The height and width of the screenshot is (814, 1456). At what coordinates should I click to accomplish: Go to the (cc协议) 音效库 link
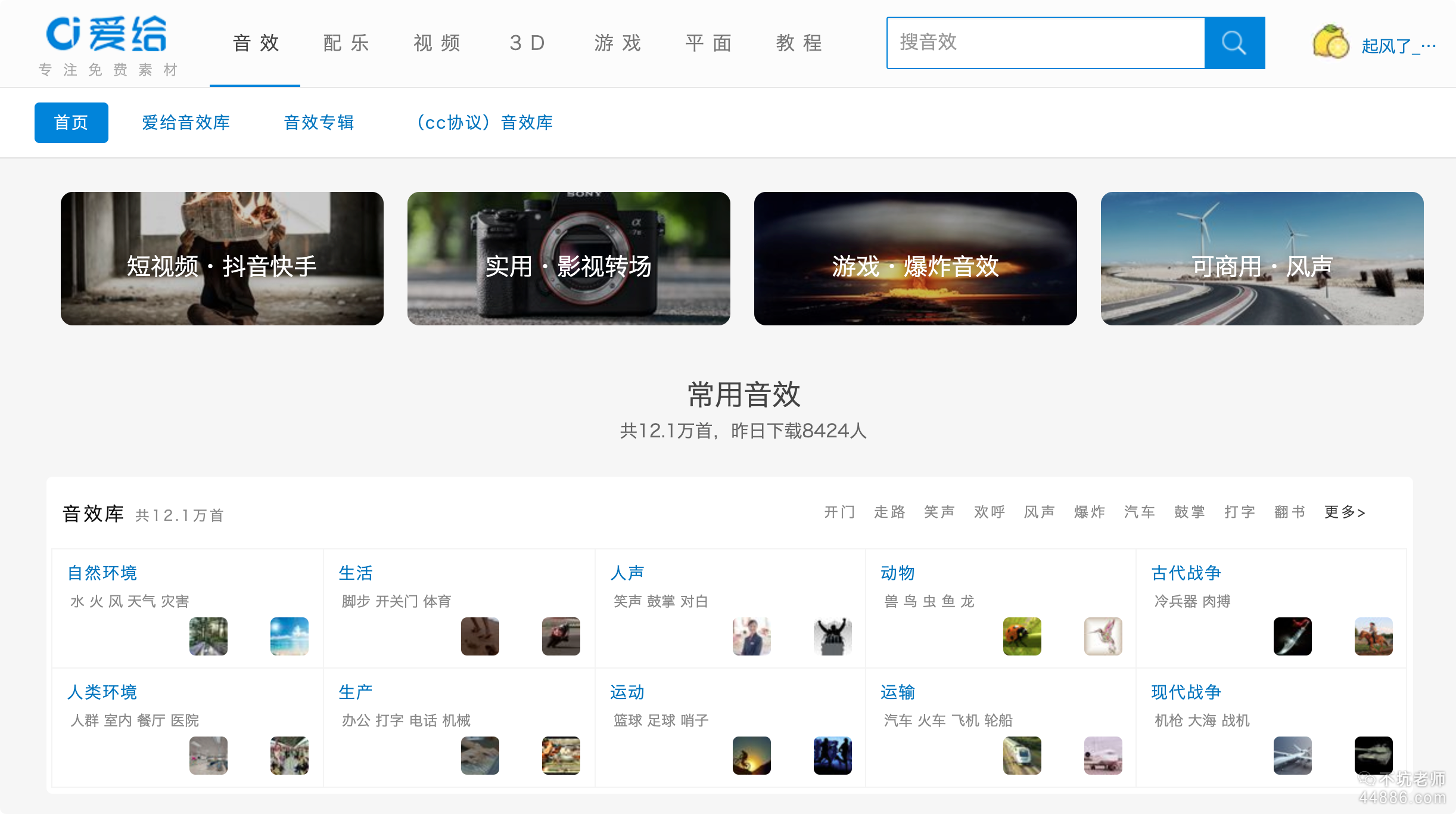point(484,122)
